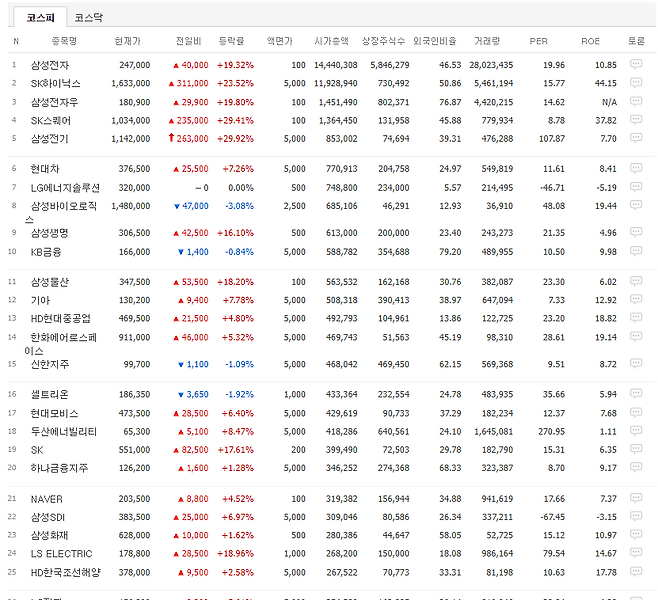
Task: Open the 삼성생명 stock link
Action: point(50,233)
